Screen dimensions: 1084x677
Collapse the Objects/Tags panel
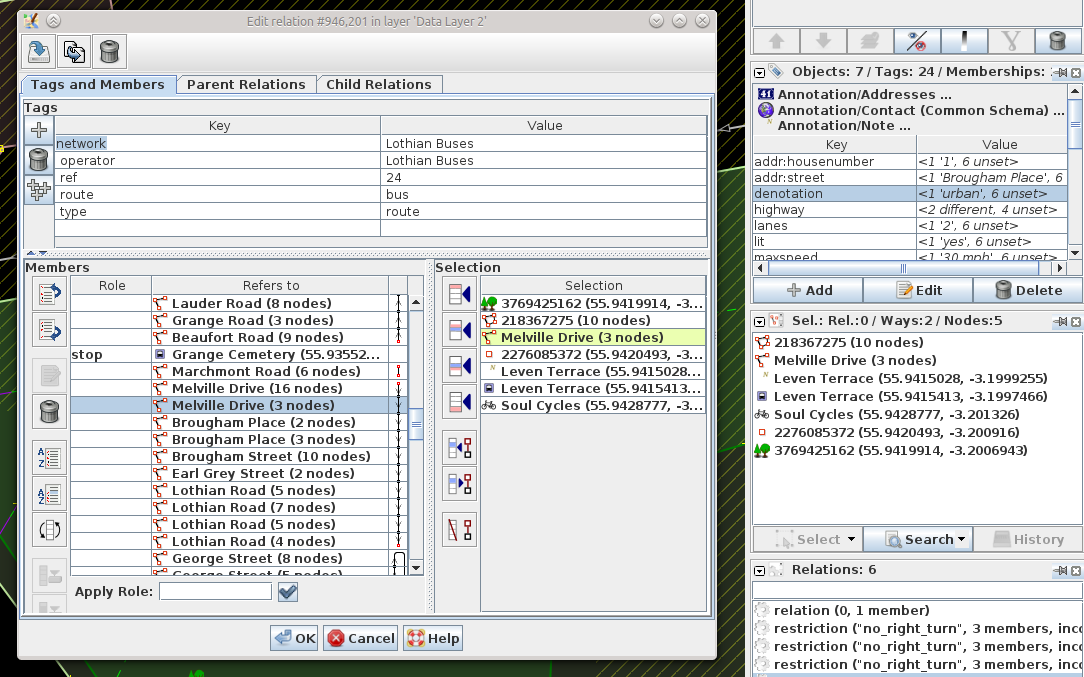pos(760,73)
